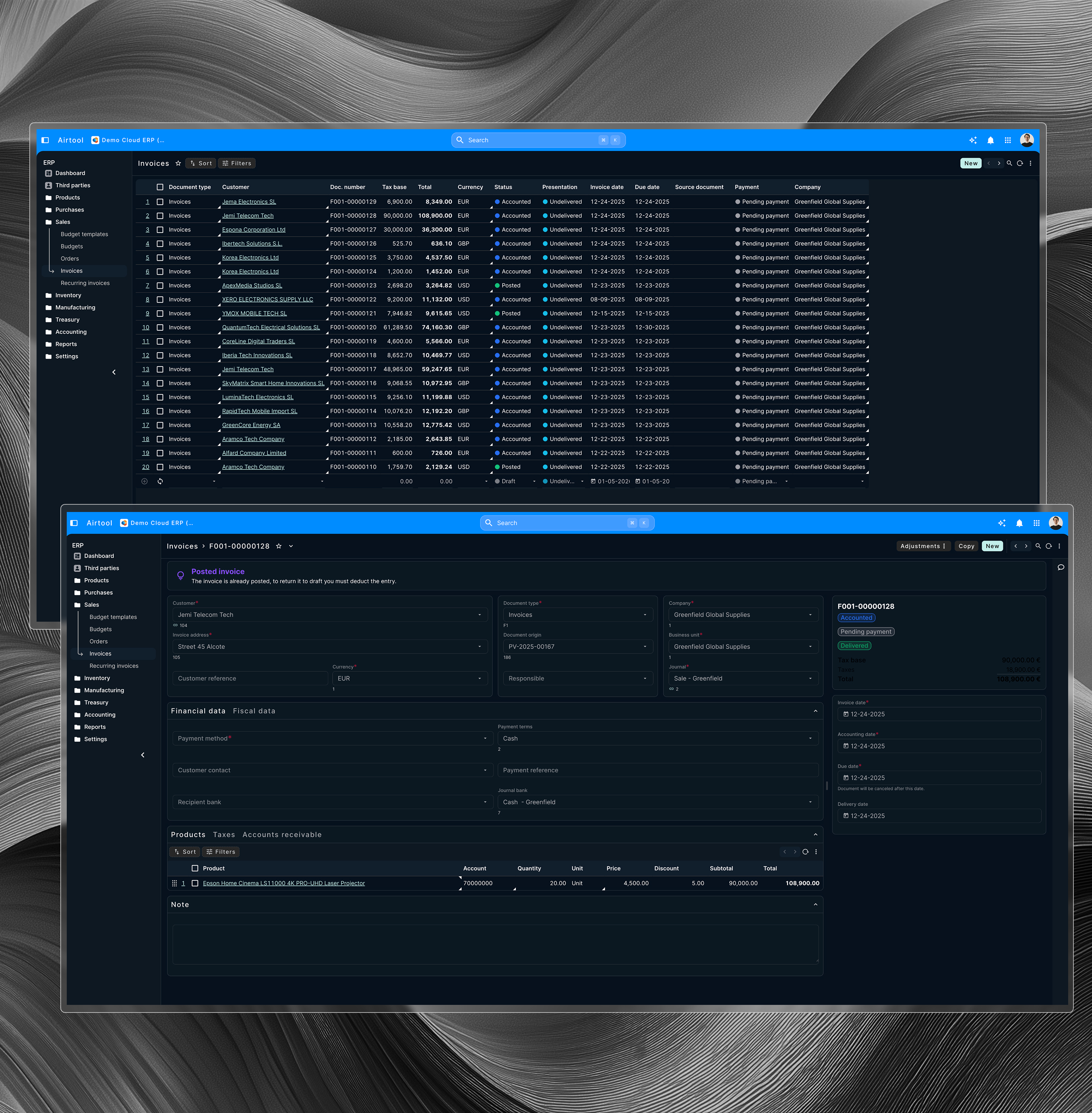Open the apps grid in bottom window
The height and width of the screenshot is (1113, 1092).
(1036, 523)
